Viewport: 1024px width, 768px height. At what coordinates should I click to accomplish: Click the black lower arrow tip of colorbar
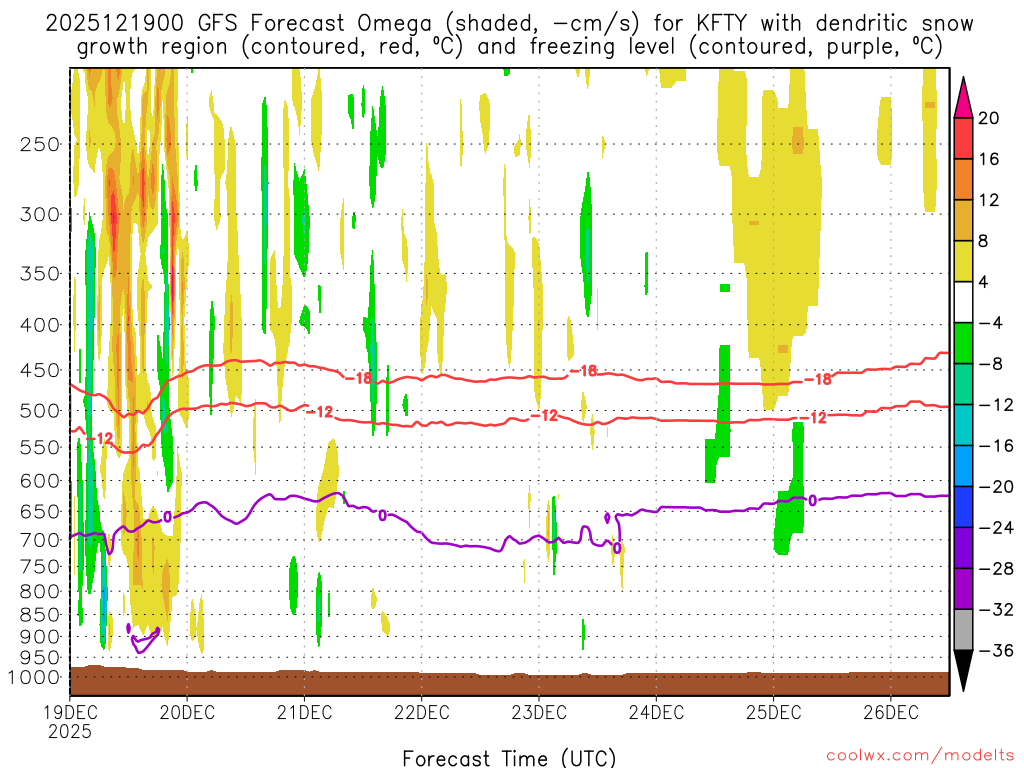point(963,669)
